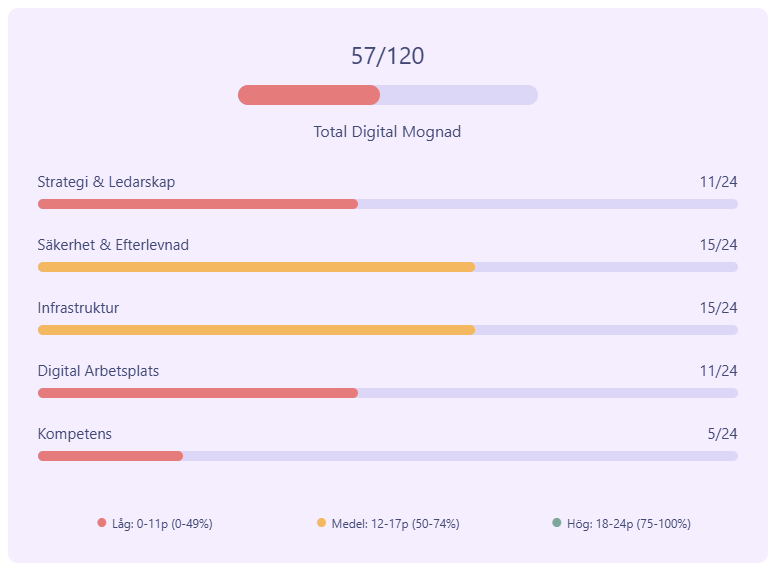Click the Hög: 18-24p legend text
Screen dimensions: 773x567
click(x=628, y=524)
